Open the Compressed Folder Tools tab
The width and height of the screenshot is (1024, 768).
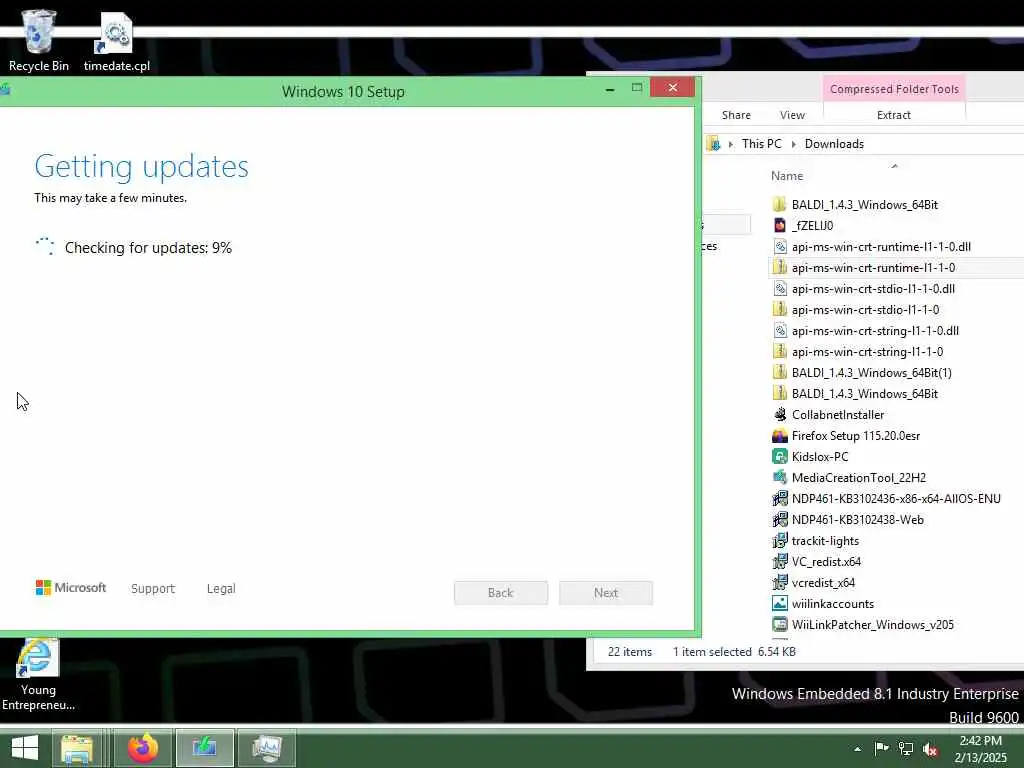(x=894, y=89)
